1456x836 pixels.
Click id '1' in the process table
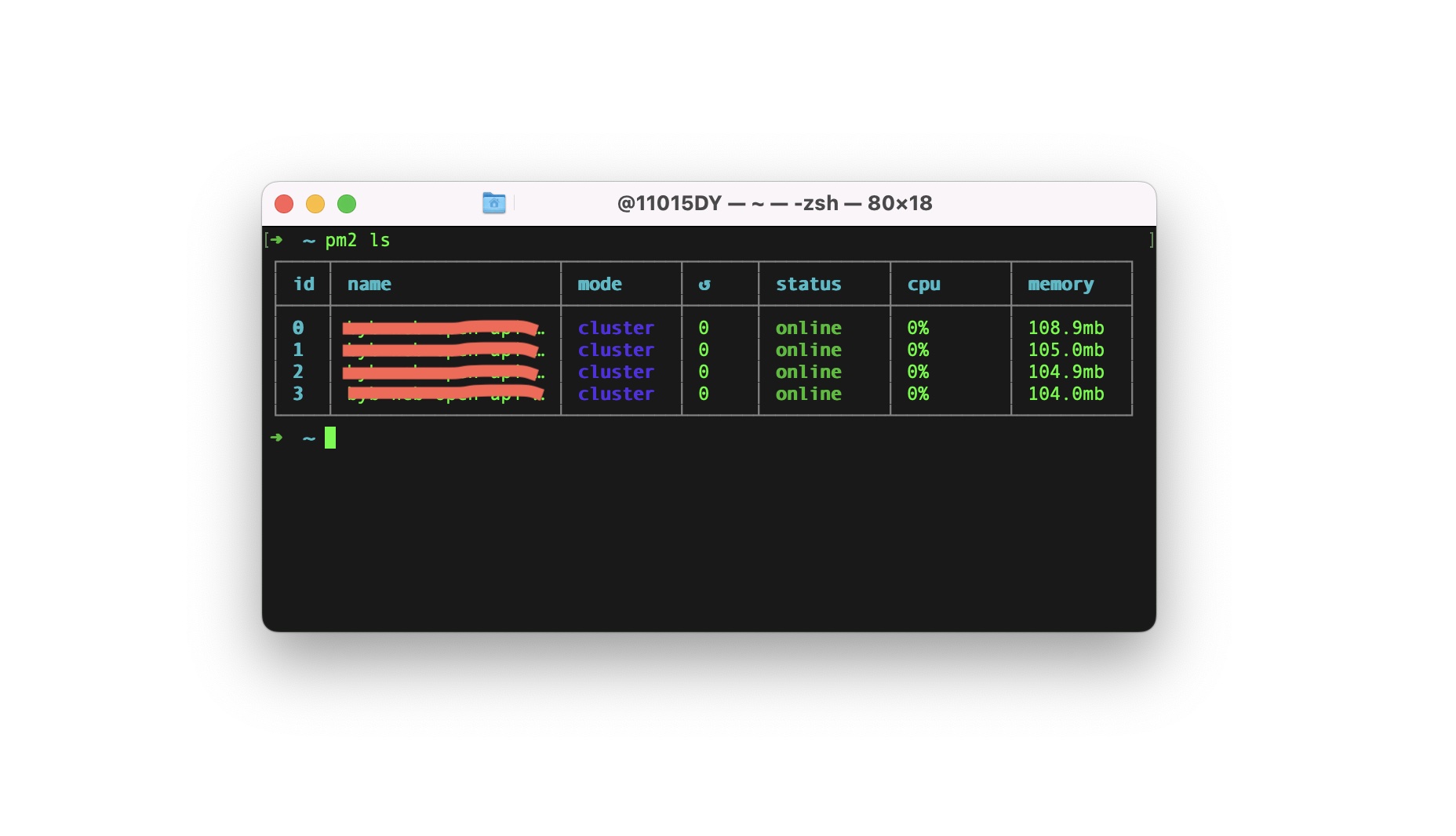point(298,350)
